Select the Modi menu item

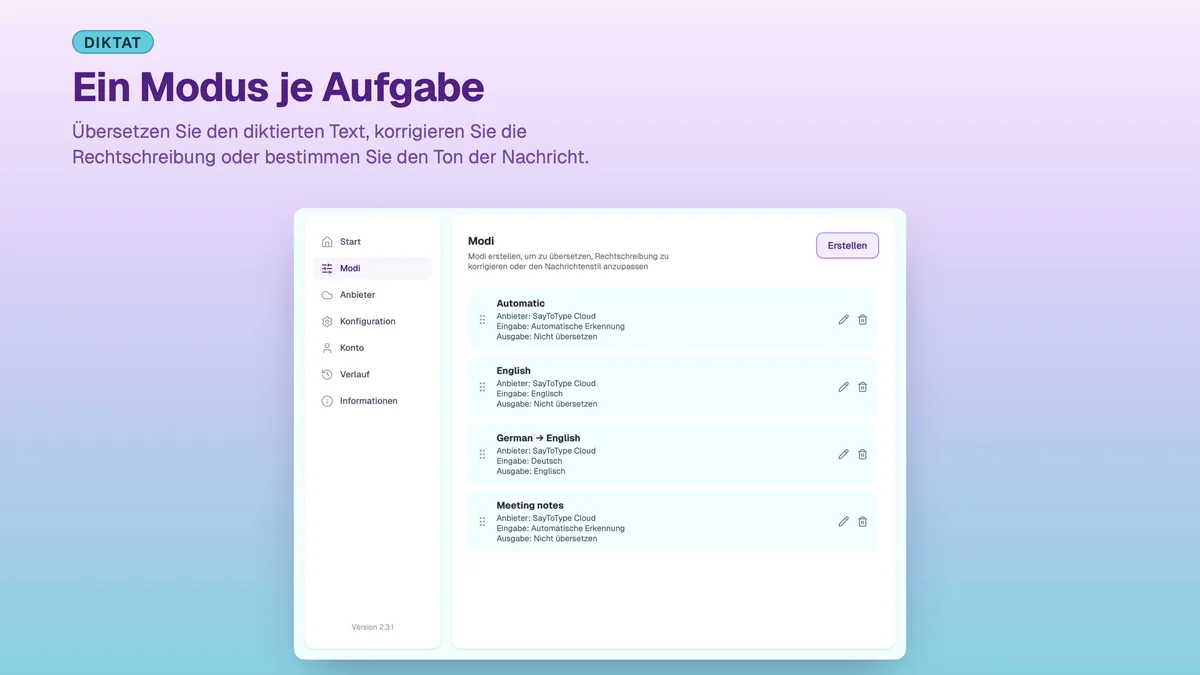coord(372,268)
